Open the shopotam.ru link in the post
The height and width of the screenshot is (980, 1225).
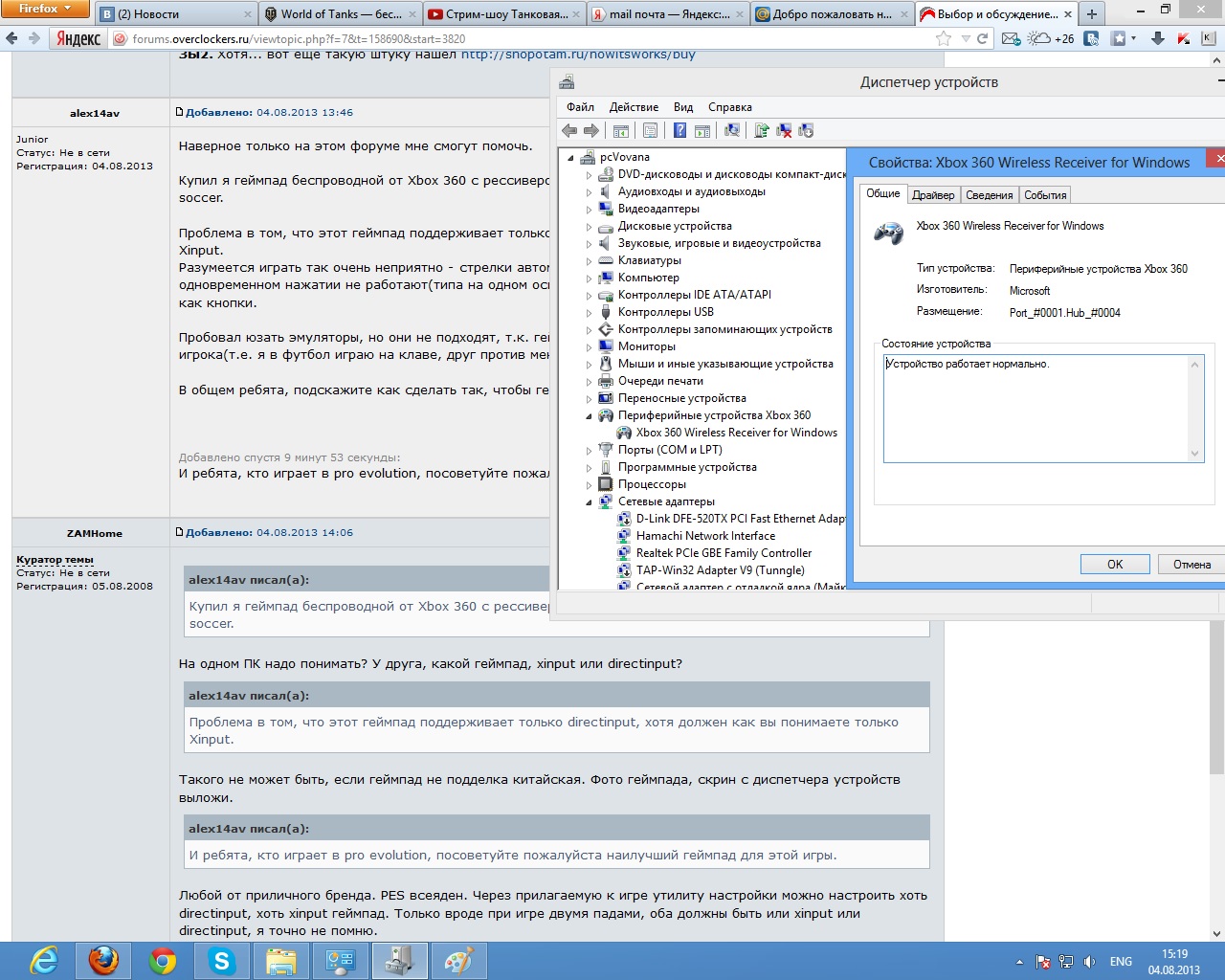point(578,55)
